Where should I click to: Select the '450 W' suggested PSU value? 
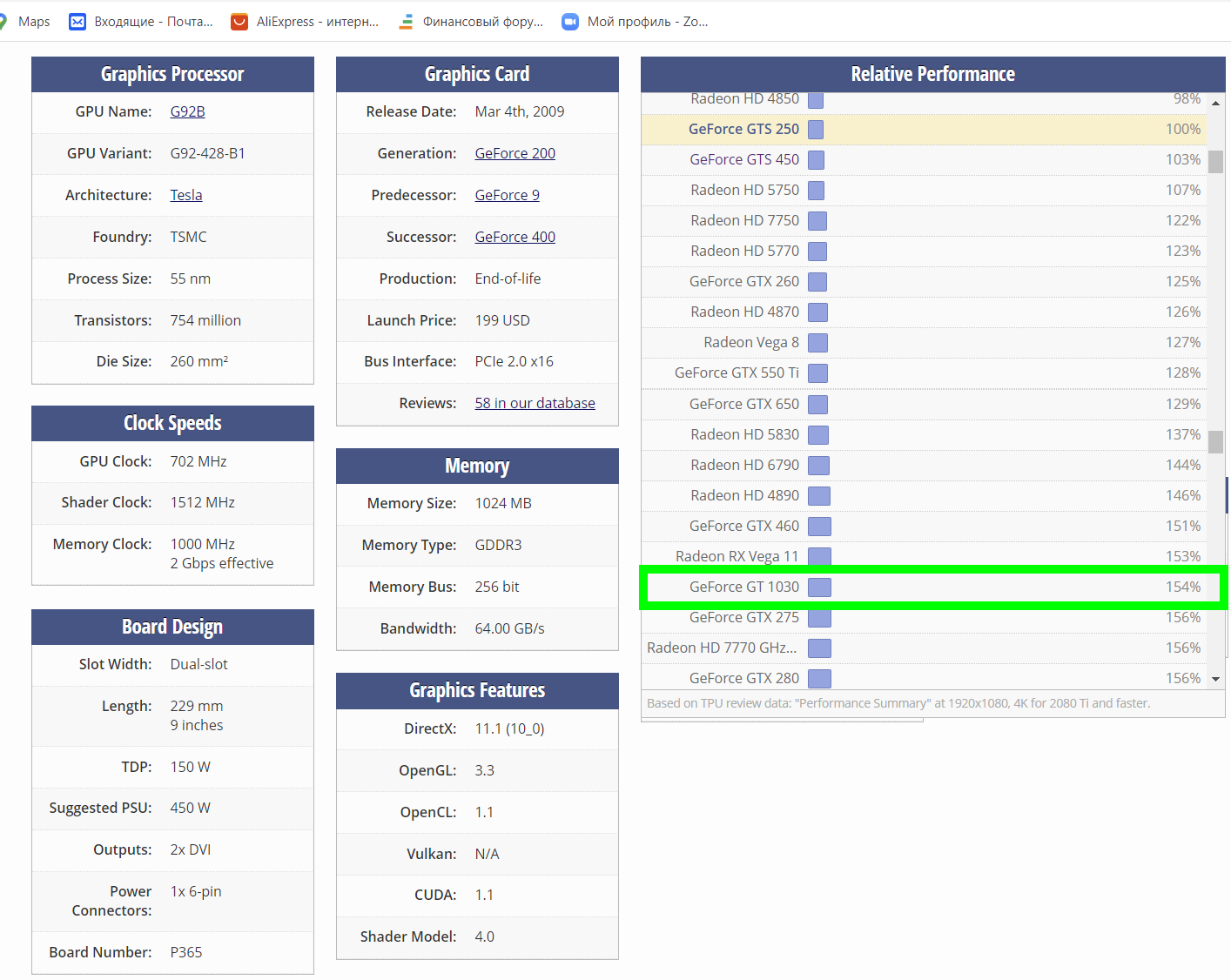[190, 808]
